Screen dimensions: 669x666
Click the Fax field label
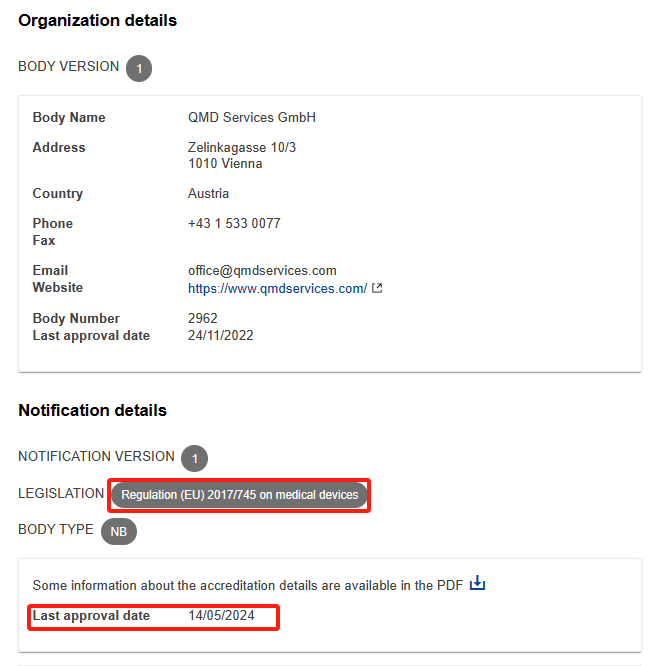(44, 241)
